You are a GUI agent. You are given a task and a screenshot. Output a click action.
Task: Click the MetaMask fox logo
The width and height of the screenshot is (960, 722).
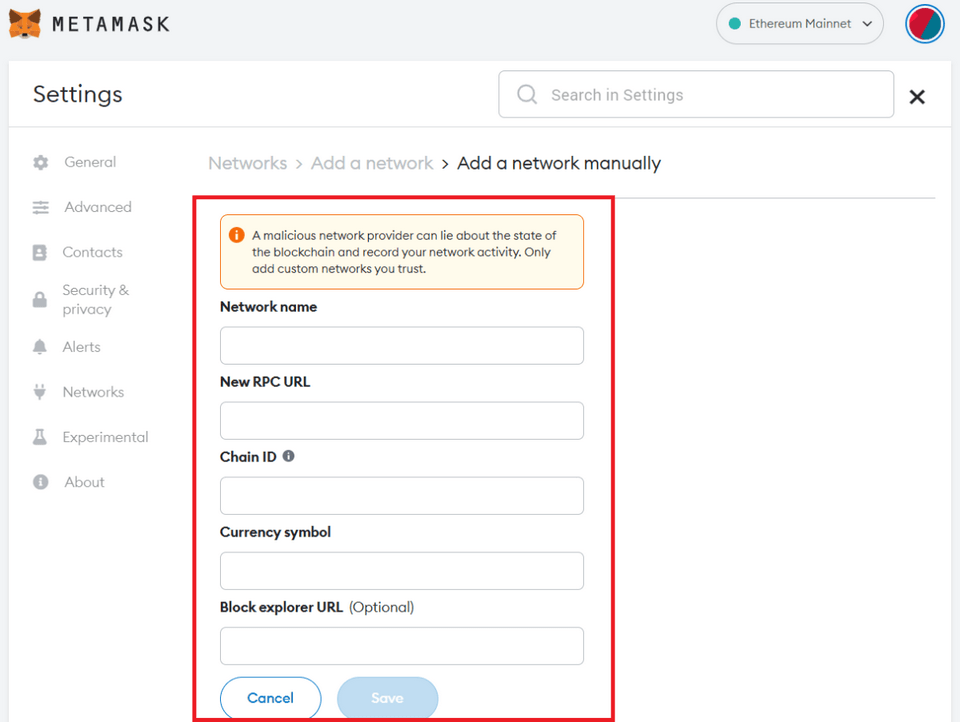point(25,23)
